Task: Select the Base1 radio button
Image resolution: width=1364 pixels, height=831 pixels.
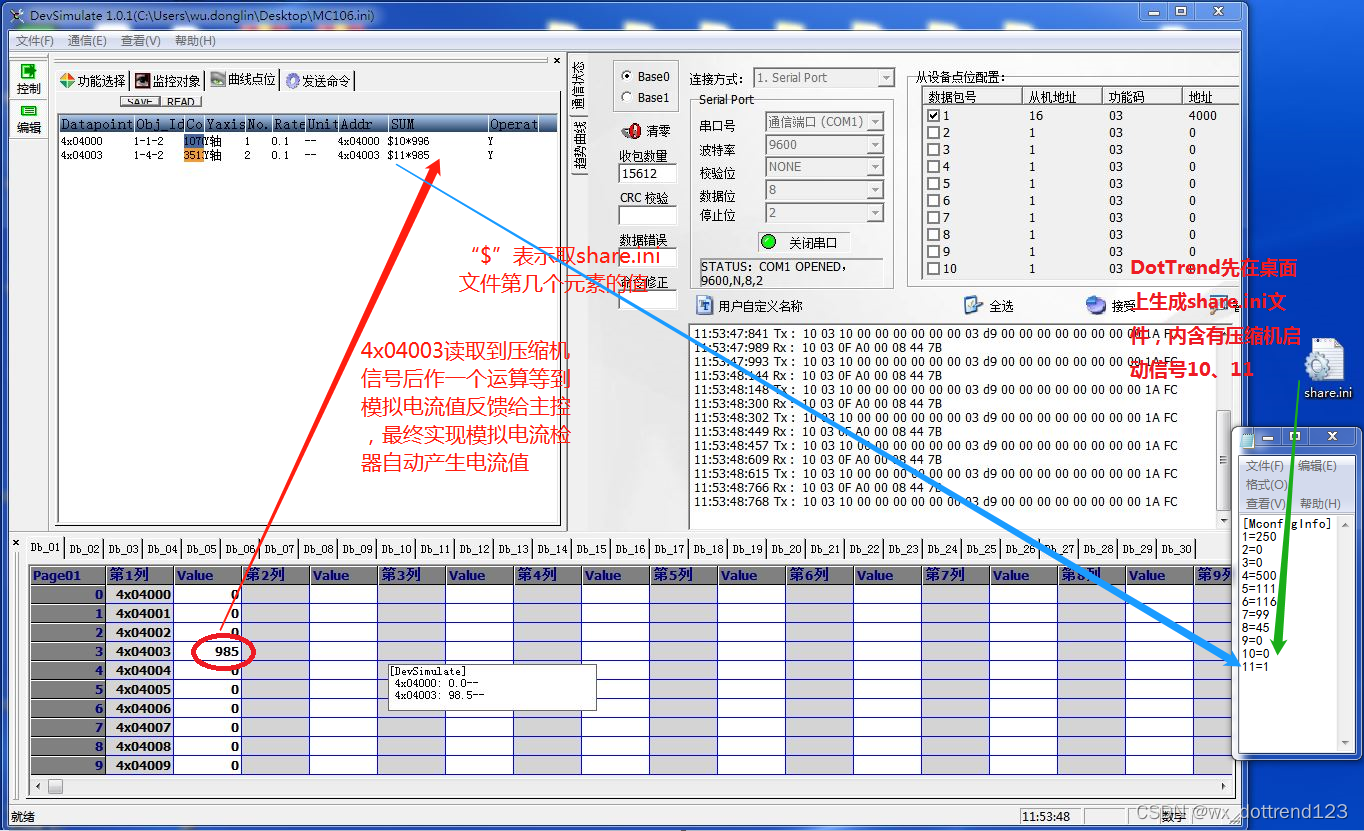Action: click(x=627, y=97)
